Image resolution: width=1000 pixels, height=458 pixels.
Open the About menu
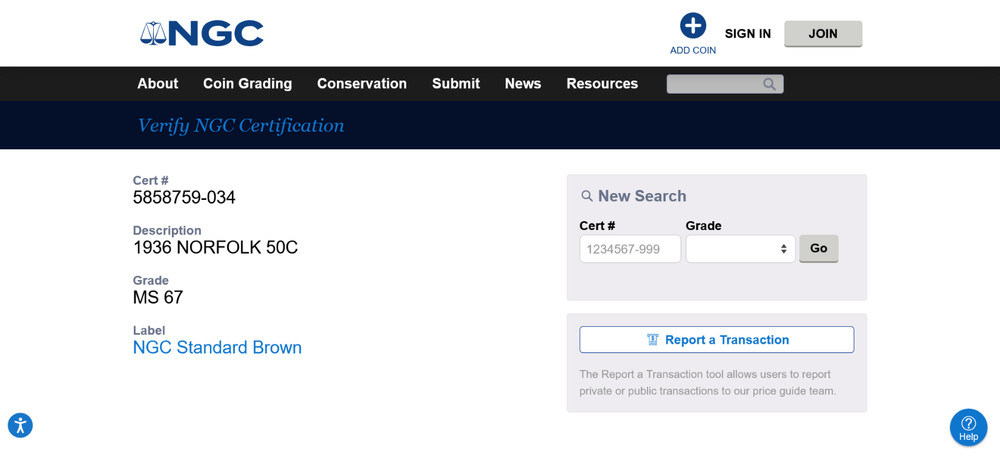pyautogui.click(x=158, y=84)
